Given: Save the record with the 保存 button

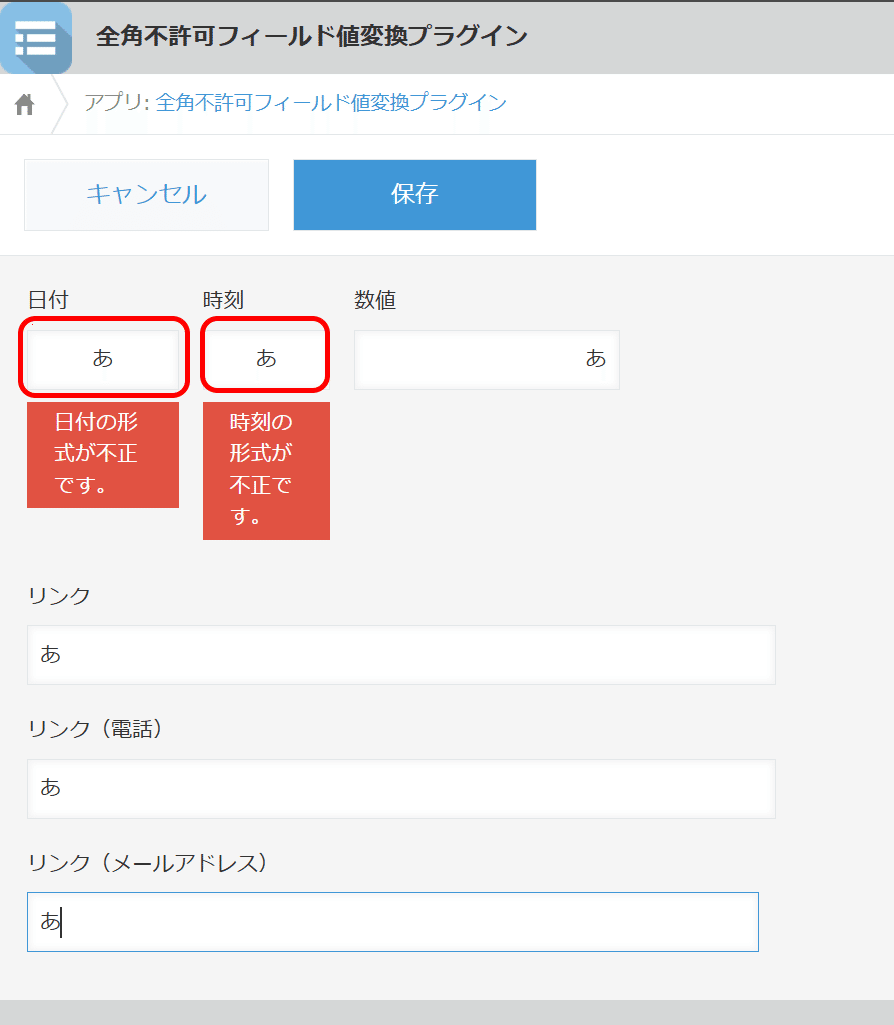Looking at the screenshot, I should 414,194.
